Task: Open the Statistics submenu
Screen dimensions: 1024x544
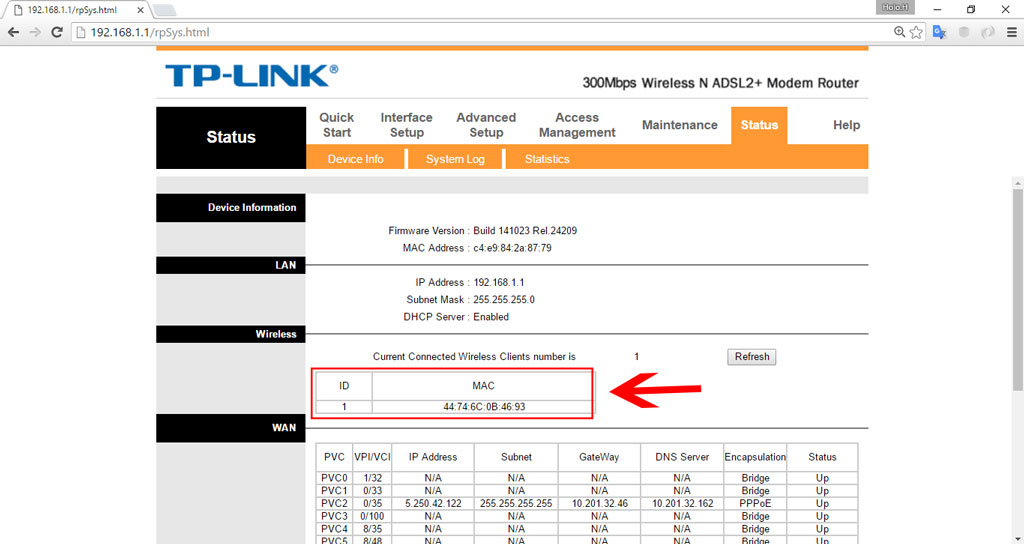Action: pyautogui.click(x=547, y=159)
